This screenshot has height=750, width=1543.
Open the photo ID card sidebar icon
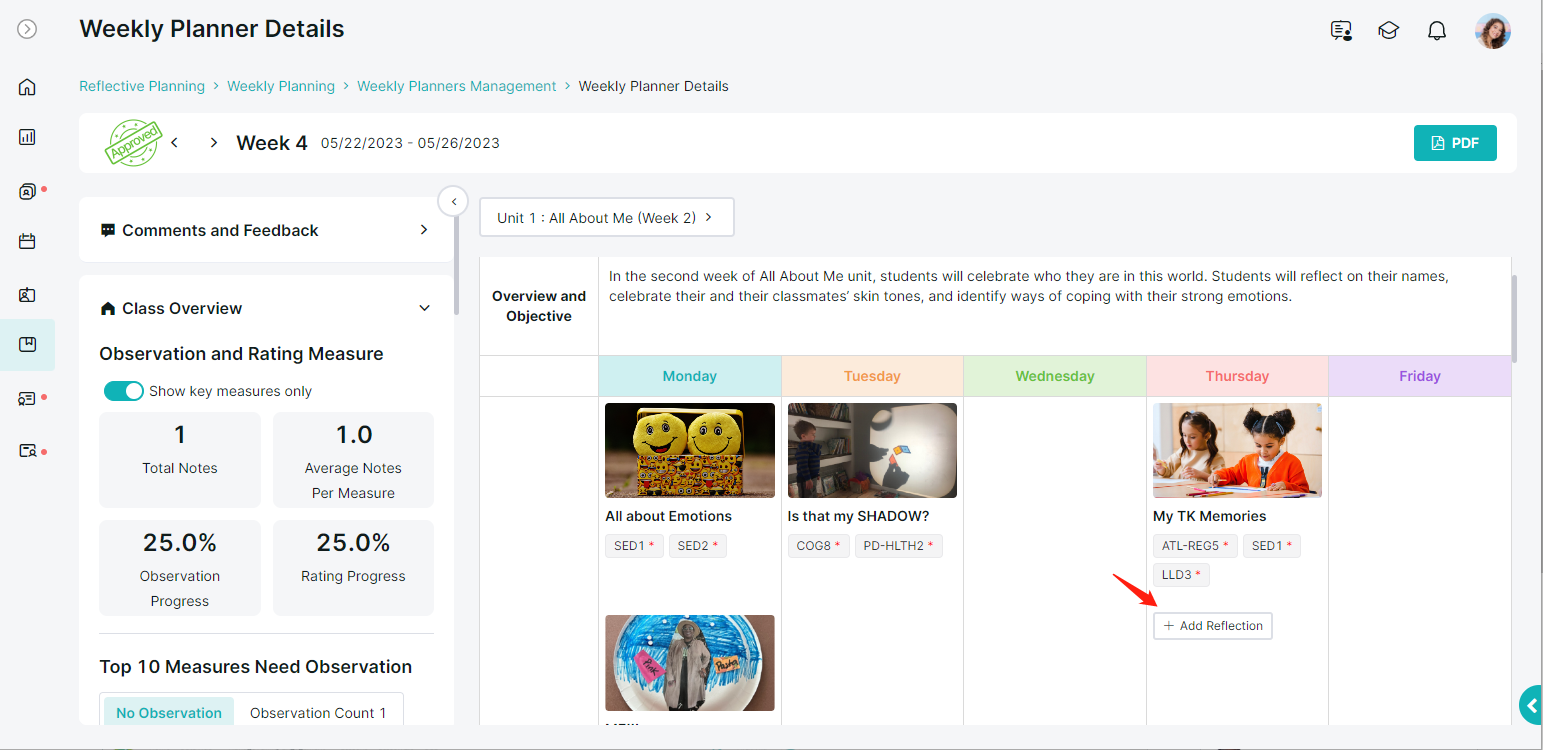(x=27, y=295)
